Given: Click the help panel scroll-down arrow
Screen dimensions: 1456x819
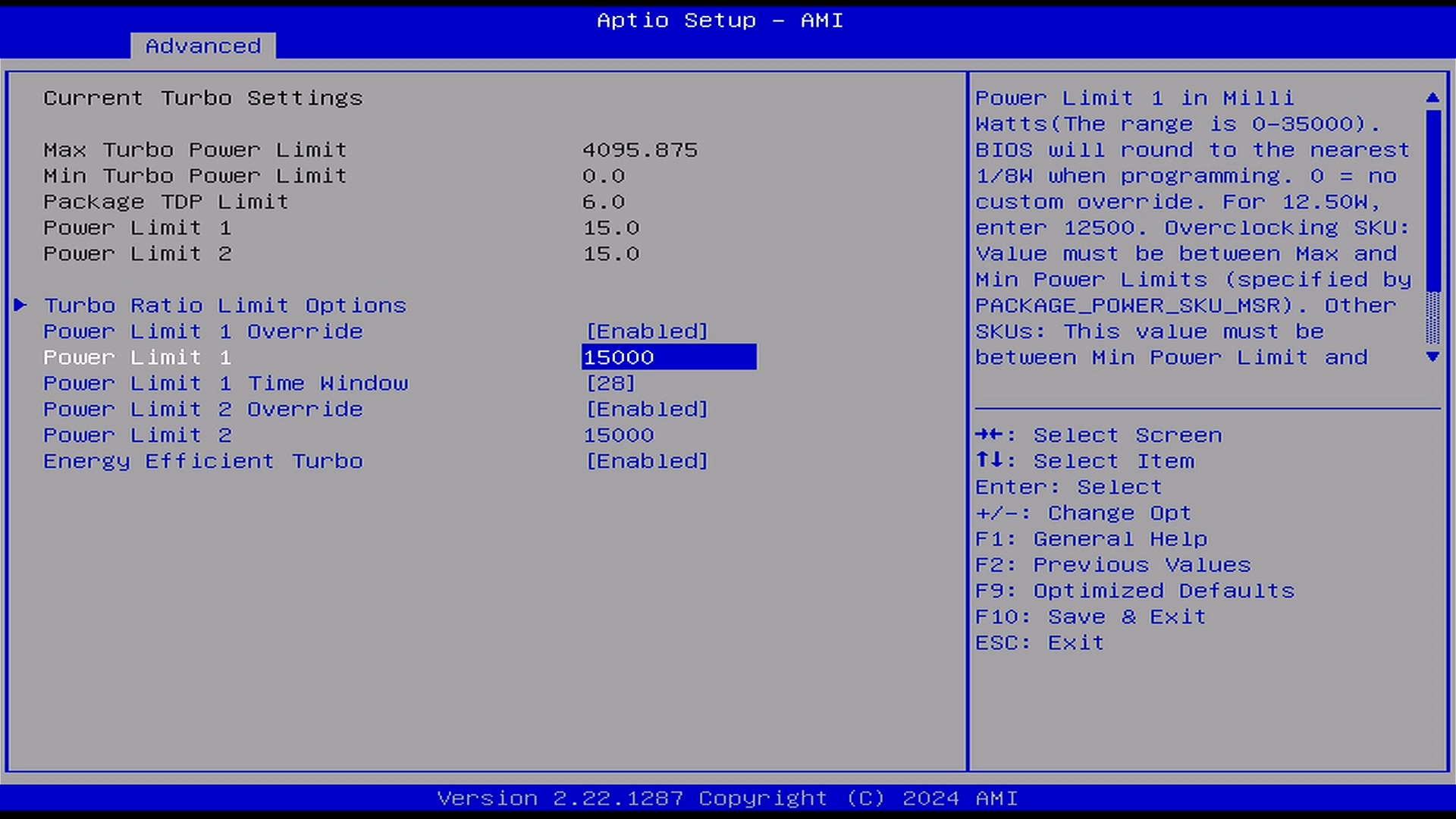Looking at the screenshot, I should coord(1432,356).
